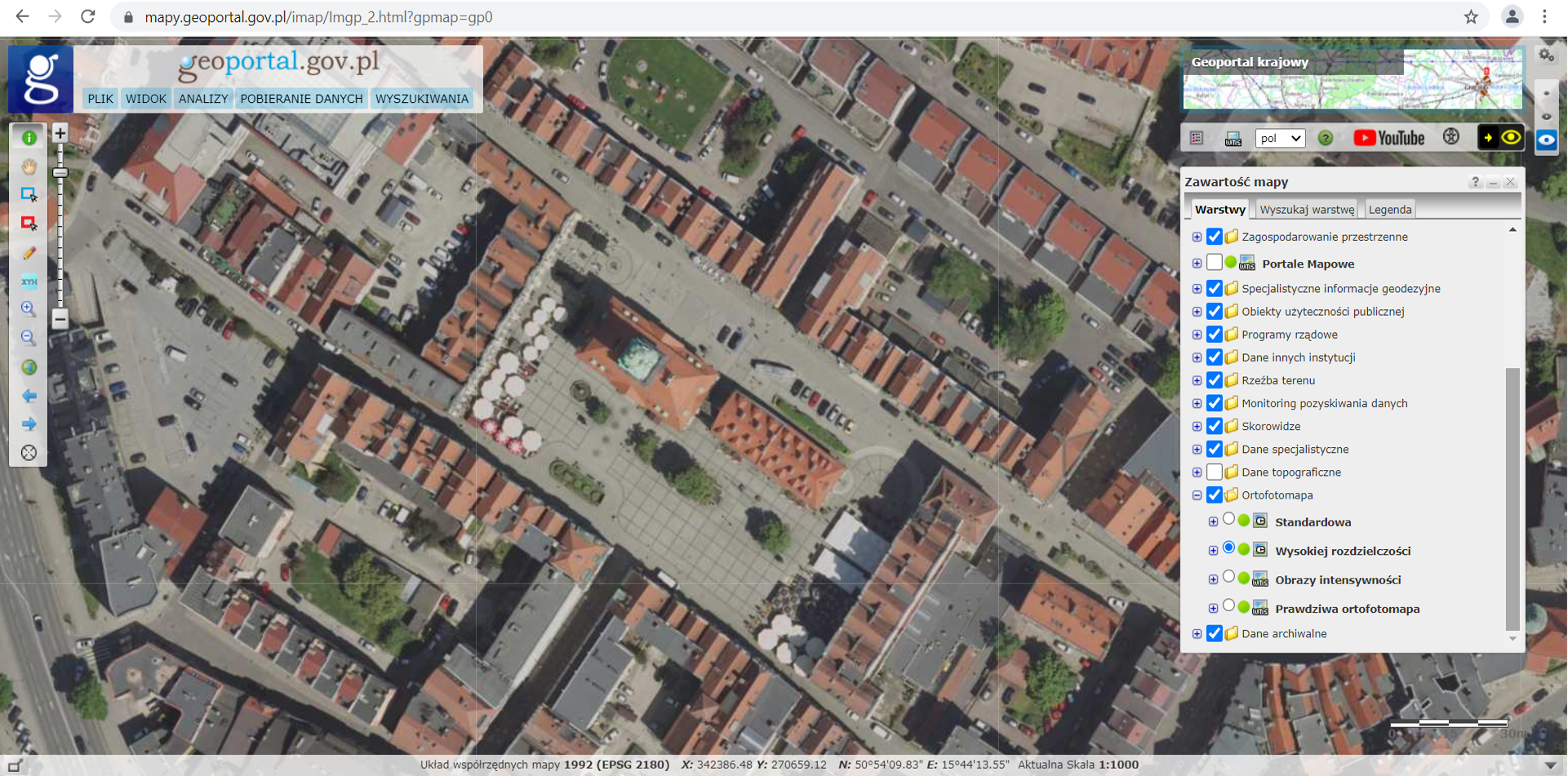Open the ANALIZY menu
Viewport: 1568px width, 776px height.
[x=203, y=99]
